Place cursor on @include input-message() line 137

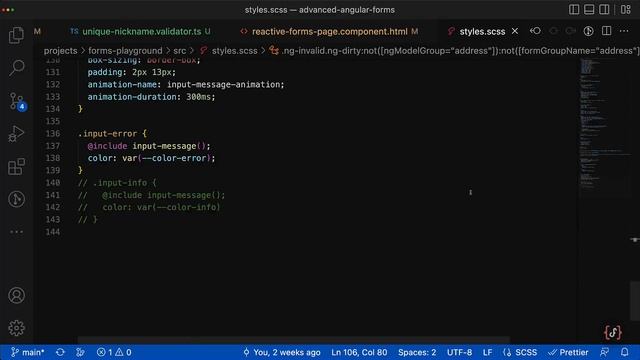click(149, 146)
